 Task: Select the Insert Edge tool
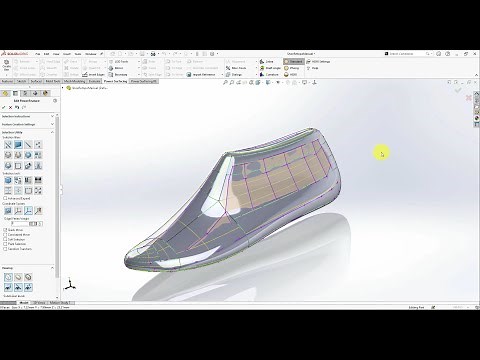[x=93, y=74]
